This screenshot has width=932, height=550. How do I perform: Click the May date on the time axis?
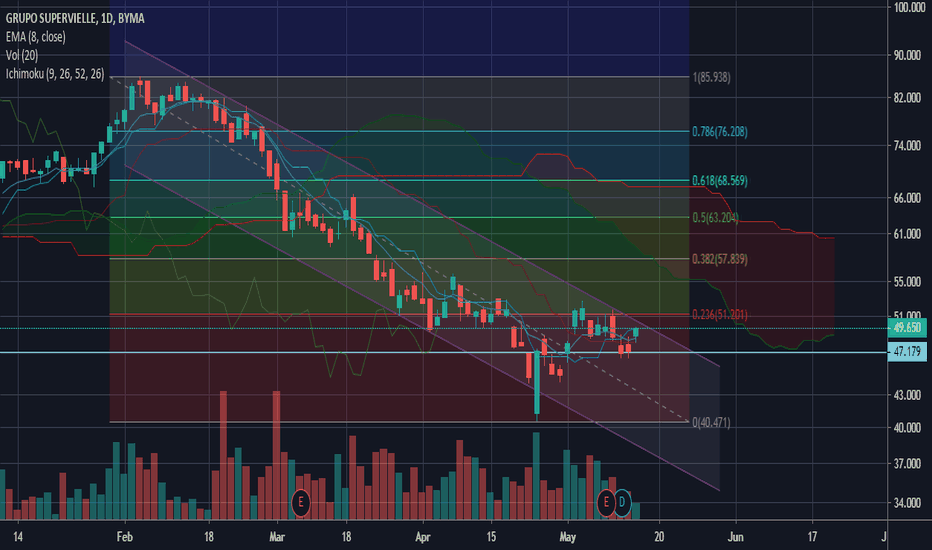[568, 537]
